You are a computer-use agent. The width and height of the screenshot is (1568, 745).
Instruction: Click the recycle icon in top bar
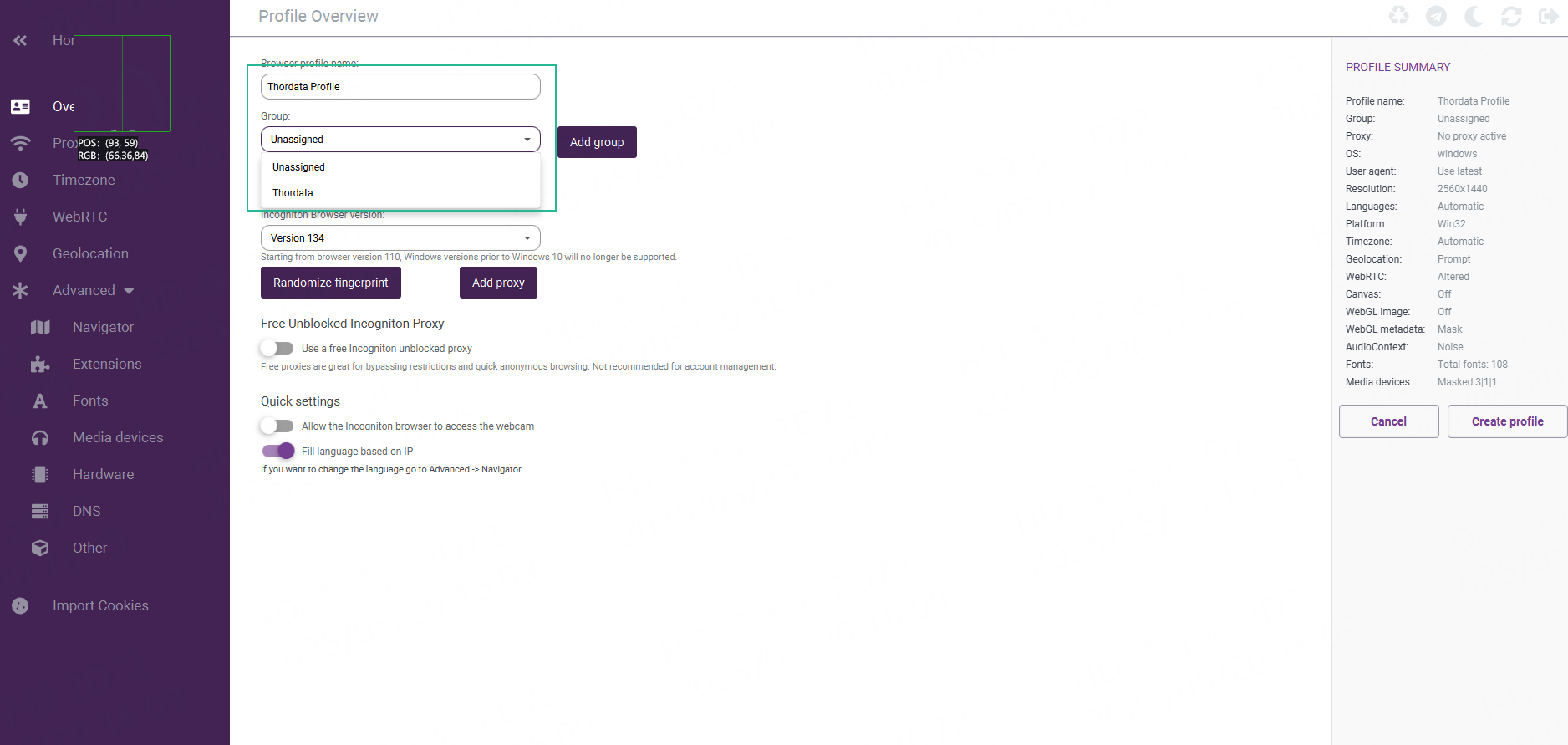(x=1398, y=16)
